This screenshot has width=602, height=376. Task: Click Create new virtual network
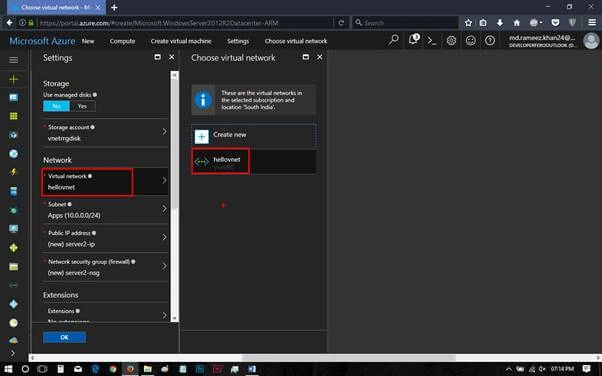click(x=254, y=136)
